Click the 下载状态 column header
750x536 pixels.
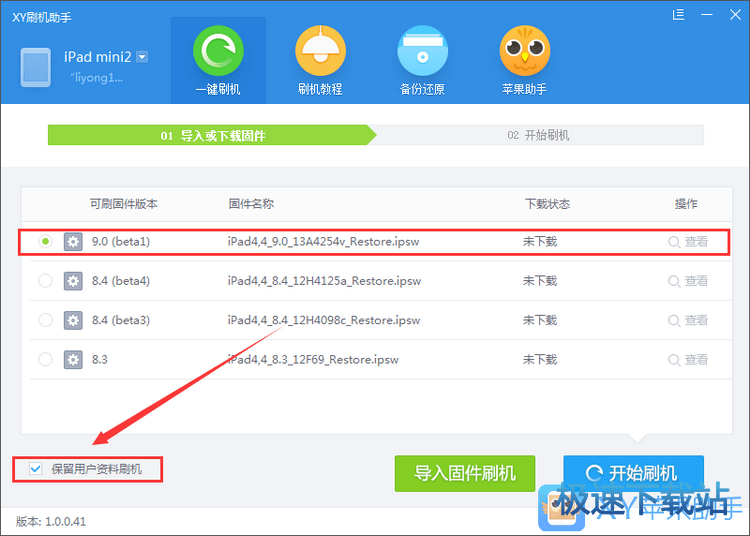point(547,204)
